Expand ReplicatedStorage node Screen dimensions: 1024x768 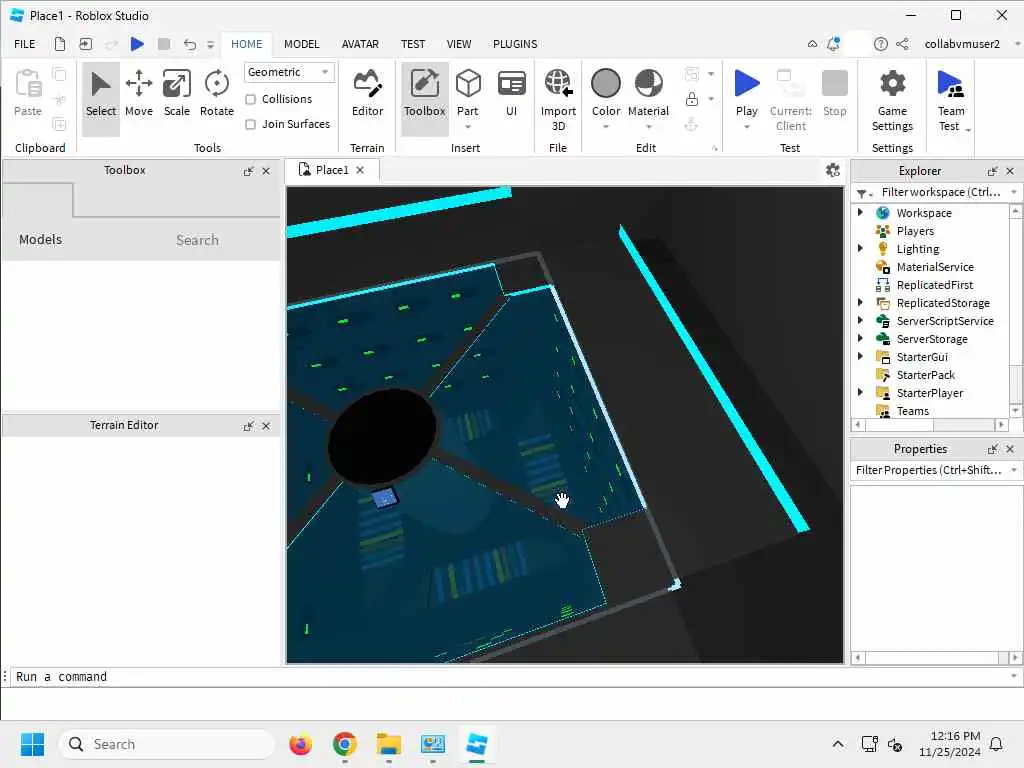tap(860, 302)
